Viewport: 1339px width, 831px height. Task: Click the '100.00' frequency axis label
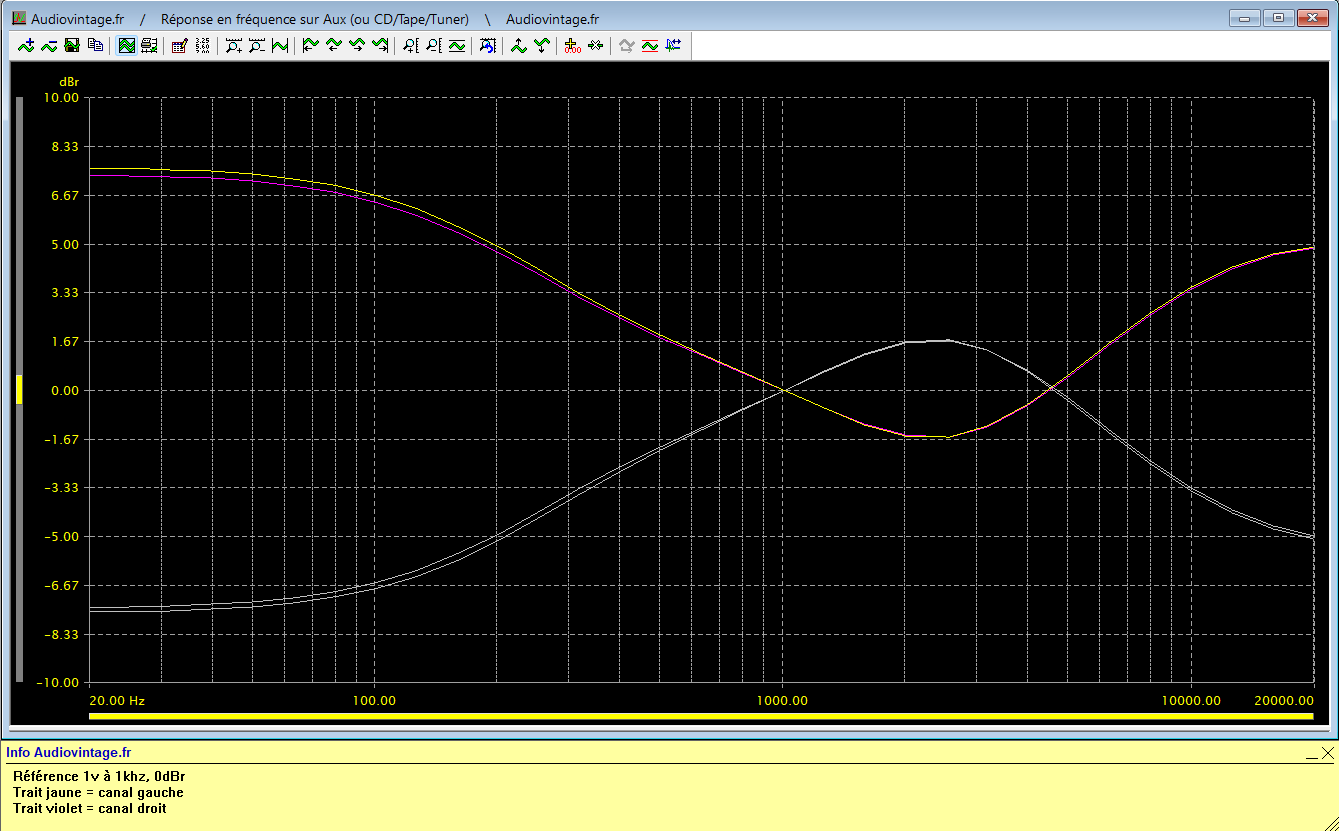374,701
